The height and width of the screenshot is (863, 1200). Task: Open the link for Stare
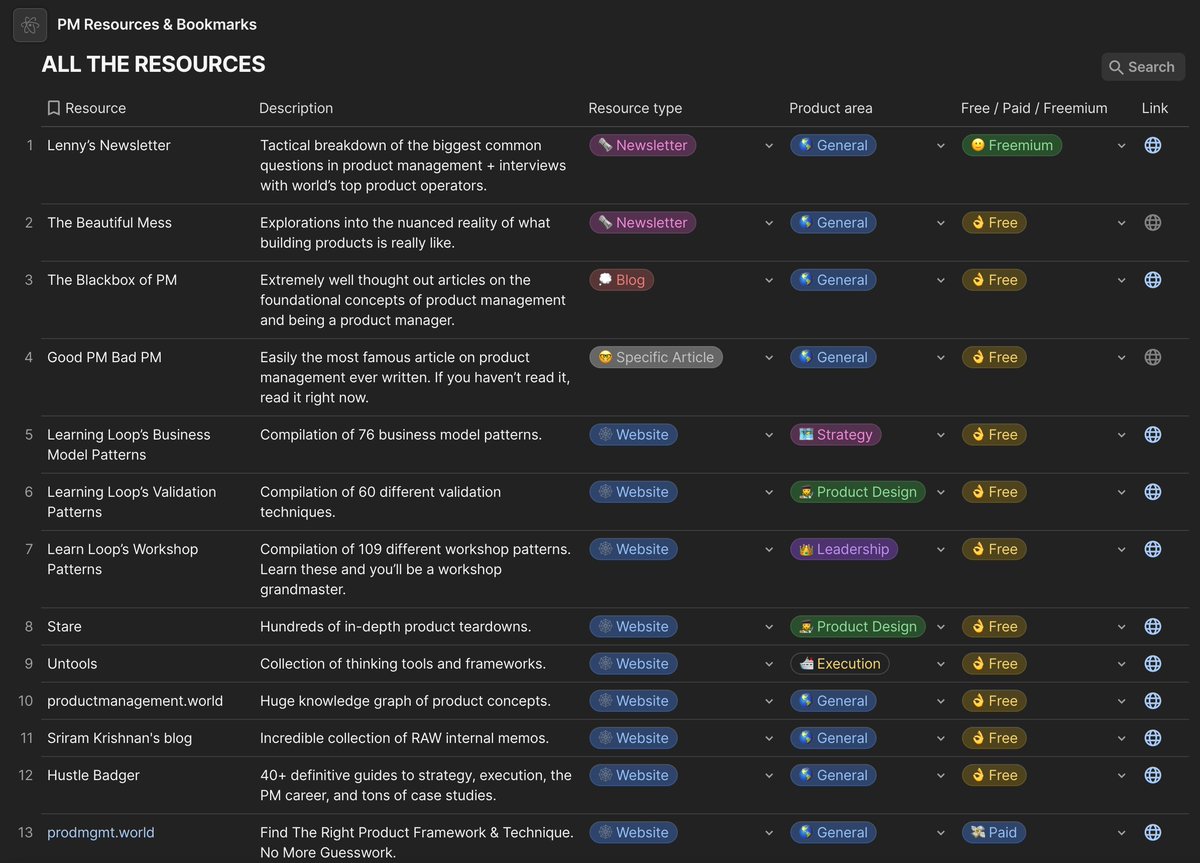[1152, 626]
